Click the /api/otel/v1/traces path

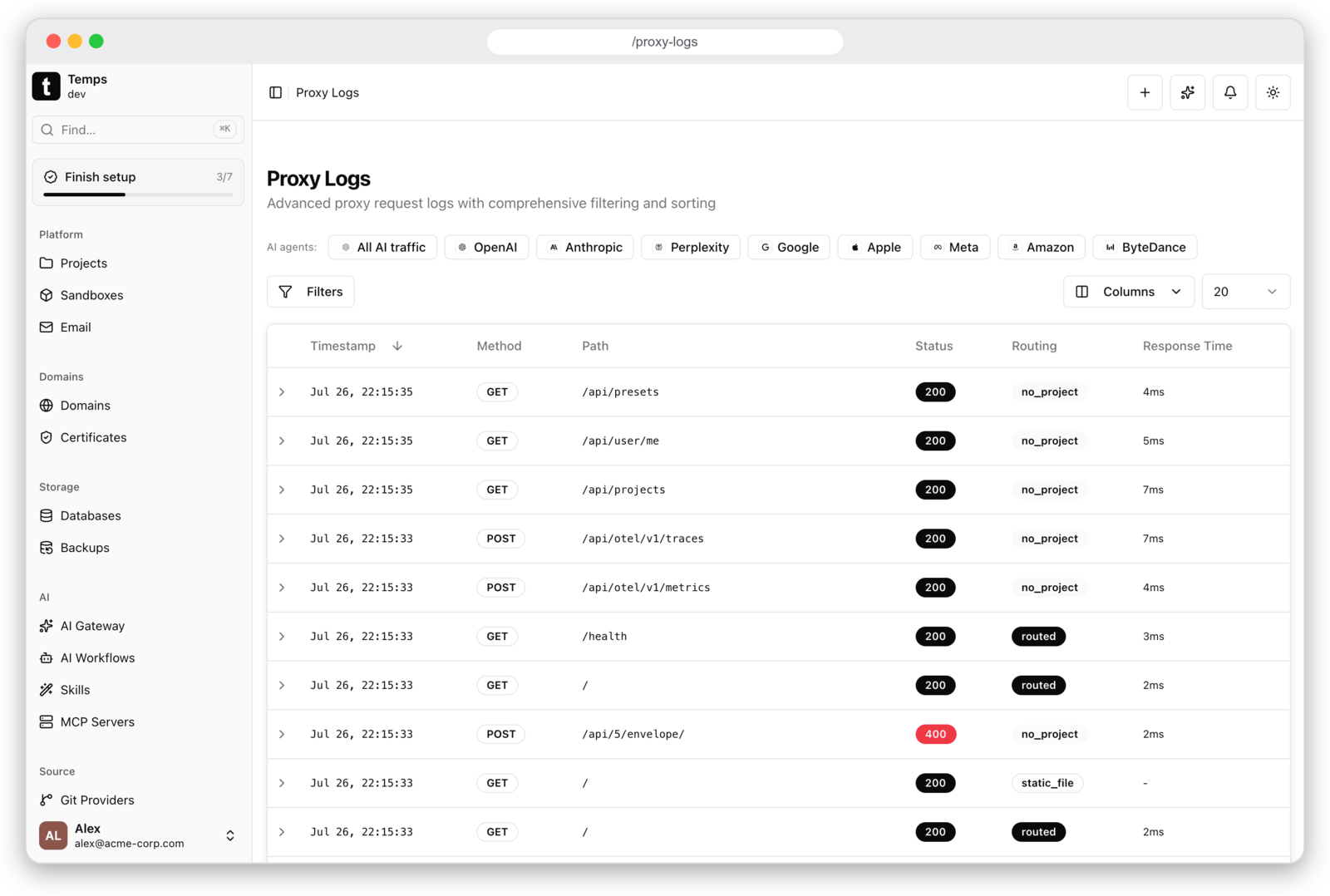pos(643,539)
